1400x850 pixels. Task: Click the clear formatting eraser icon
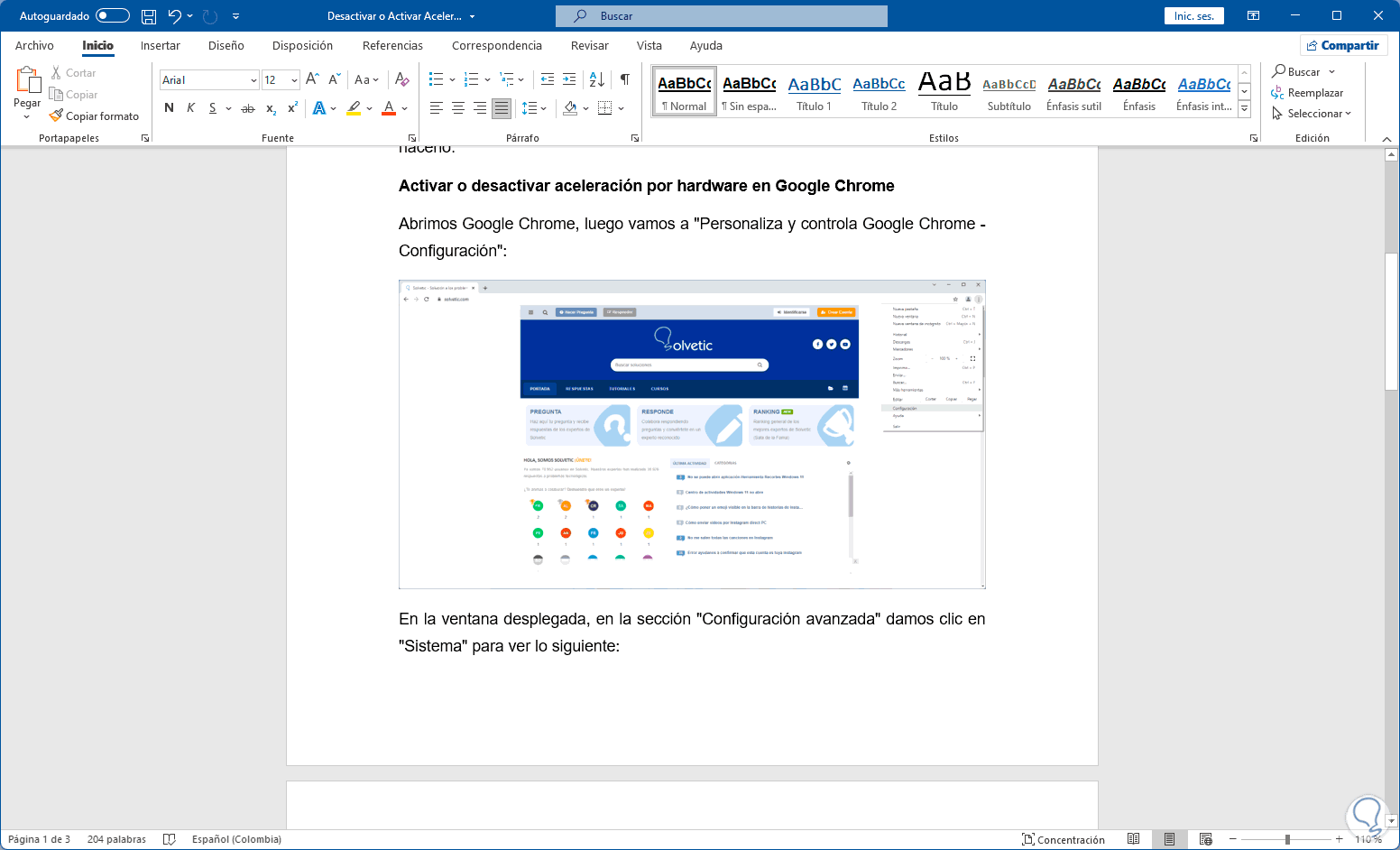pos(402,79)
